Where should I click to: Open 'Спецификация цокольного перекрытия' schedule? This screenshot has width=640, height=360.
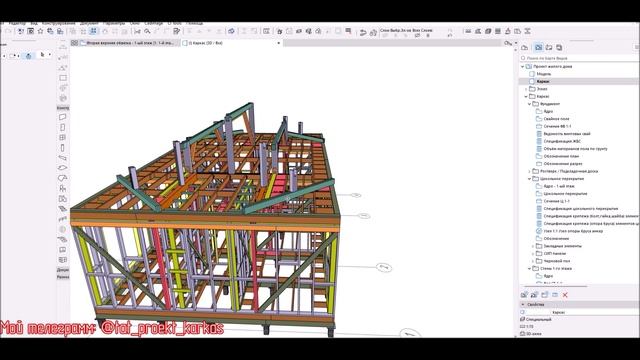pos(581,209)
